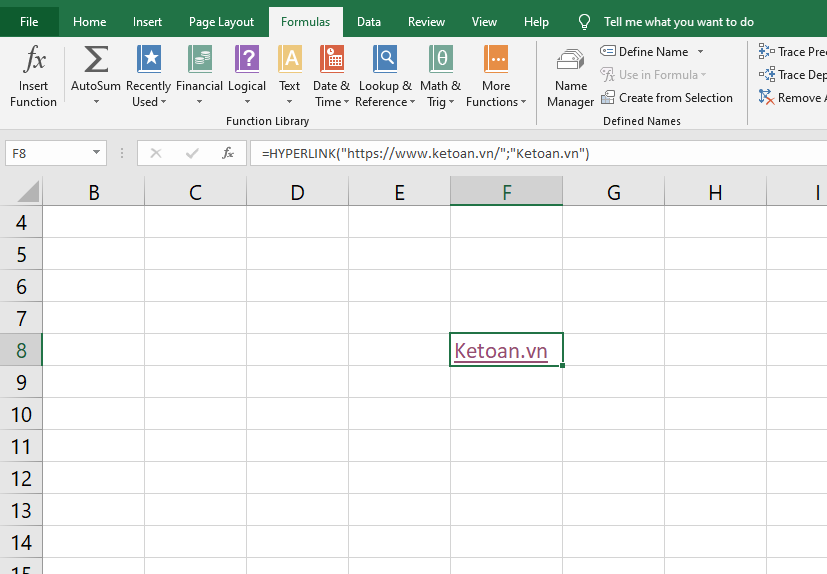The height and width of the screenshot is (574, 827).
Task: Follow the Ketoan.vn hyperlink in cell F8
Action: tap(501, 351)
